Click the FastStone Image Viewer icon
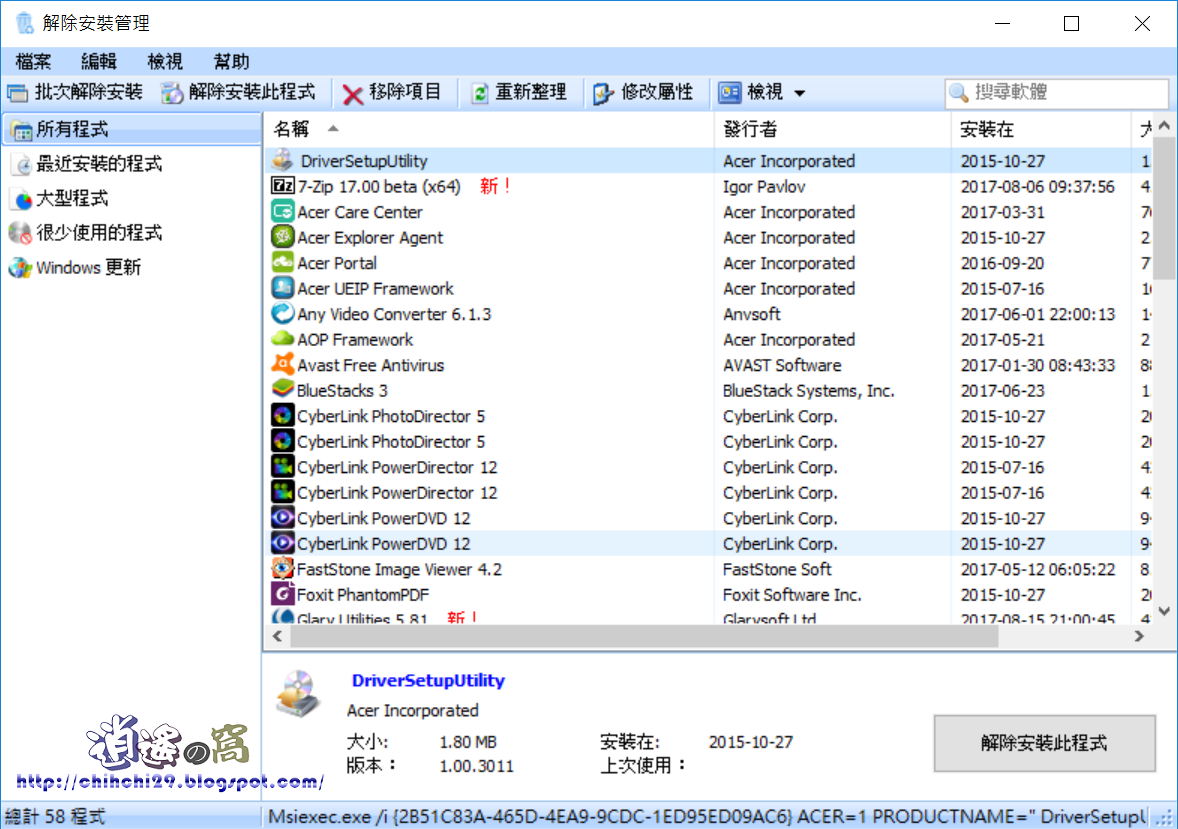The width and height of the screenshot is (1178, 829). (x=282, y=568)
